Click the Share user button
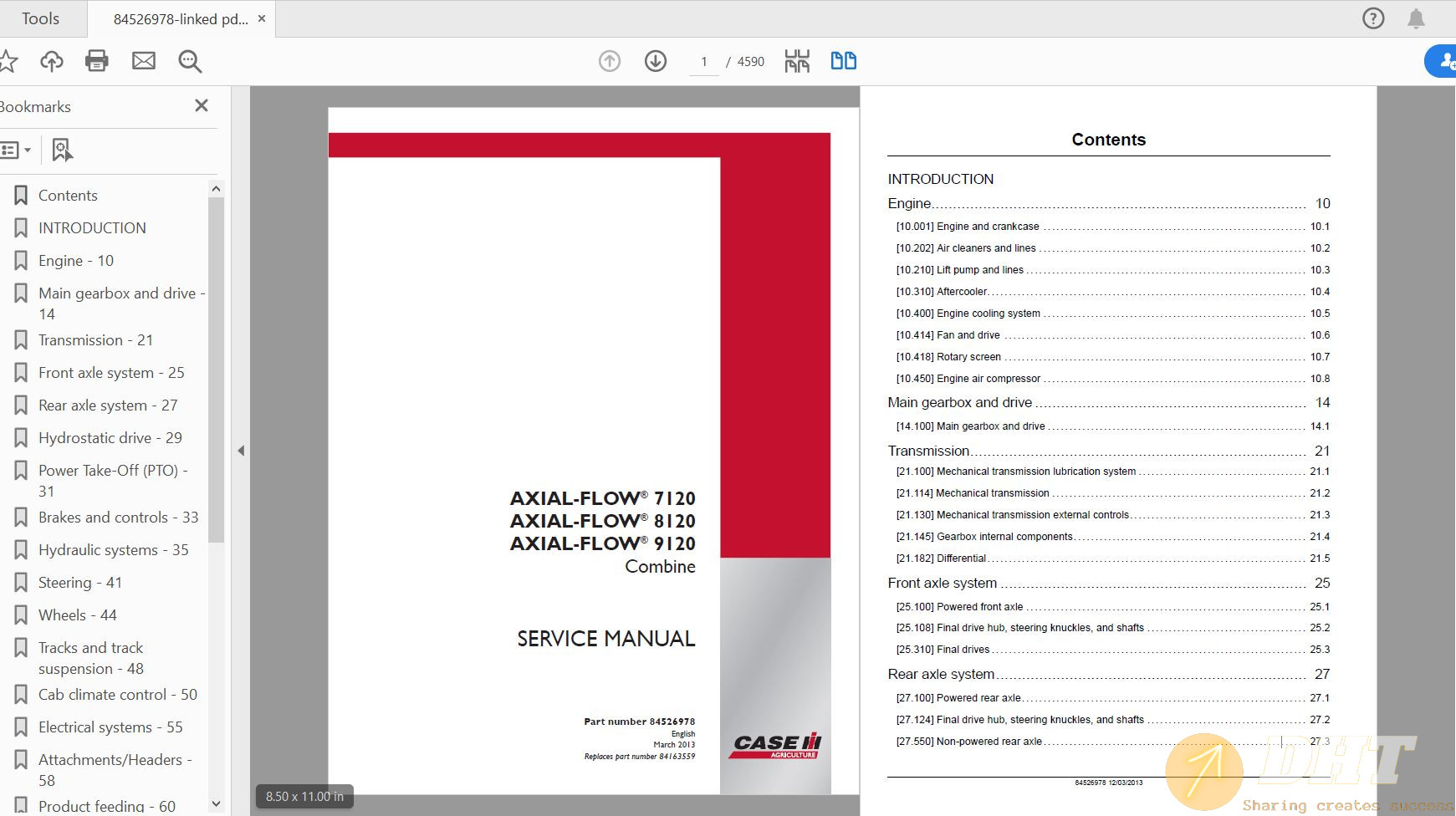Image resolution: width=1456 pixels, height=816 pixels. point(1442,61)
